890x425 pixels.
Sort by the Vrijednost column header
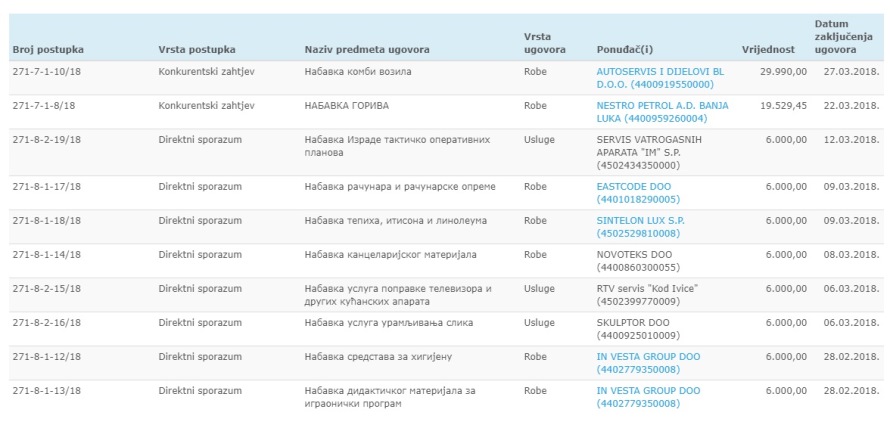click(x=767, y=49)
